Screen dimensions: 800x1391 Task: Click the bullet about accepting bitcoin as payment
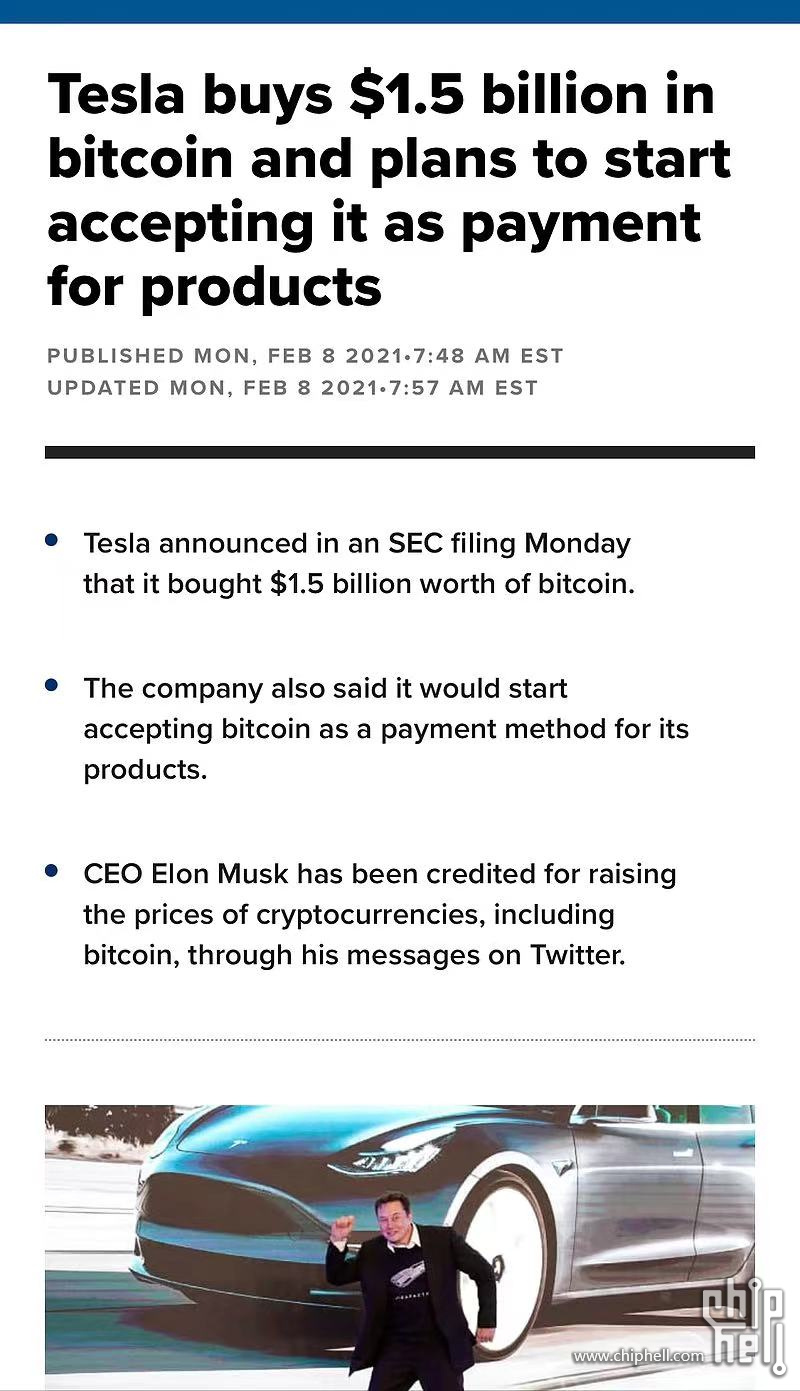386,729
